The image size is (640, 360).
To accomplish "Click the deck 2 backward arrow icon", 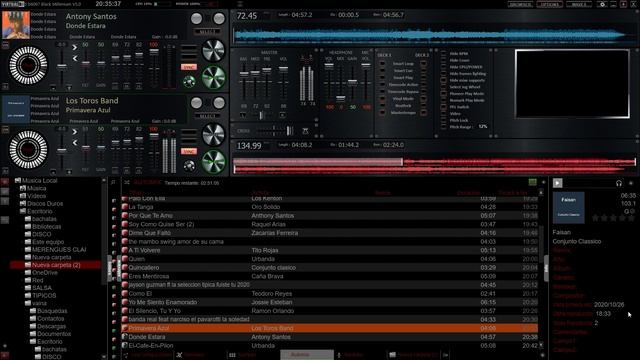I will (x=75, y=142).
